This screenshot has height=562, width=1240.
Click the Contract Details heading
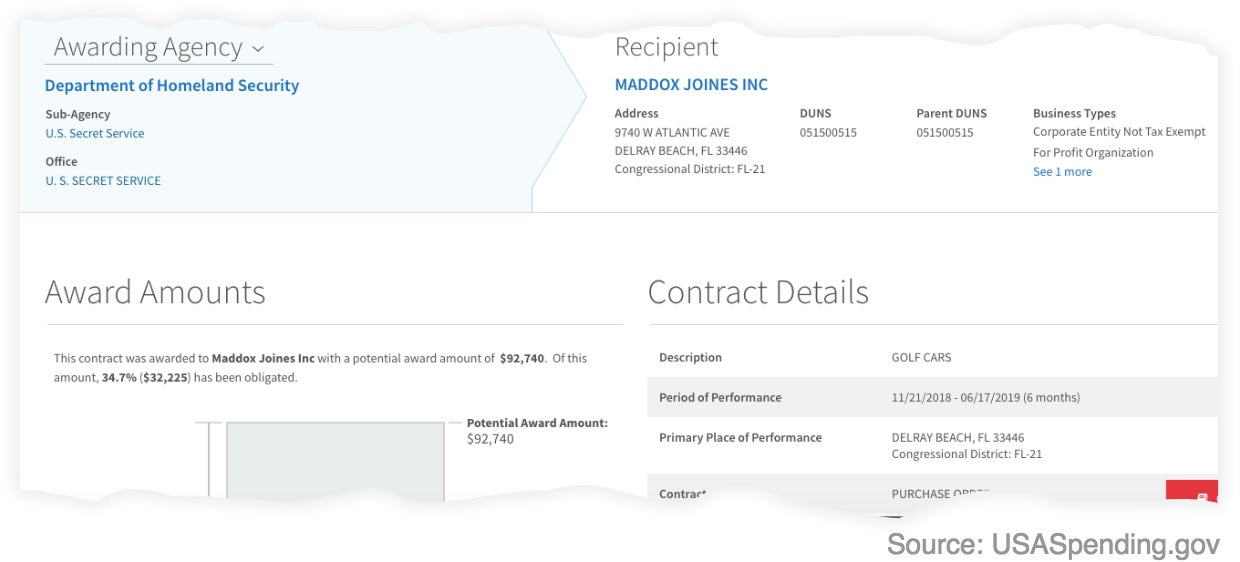click(758, 292)
